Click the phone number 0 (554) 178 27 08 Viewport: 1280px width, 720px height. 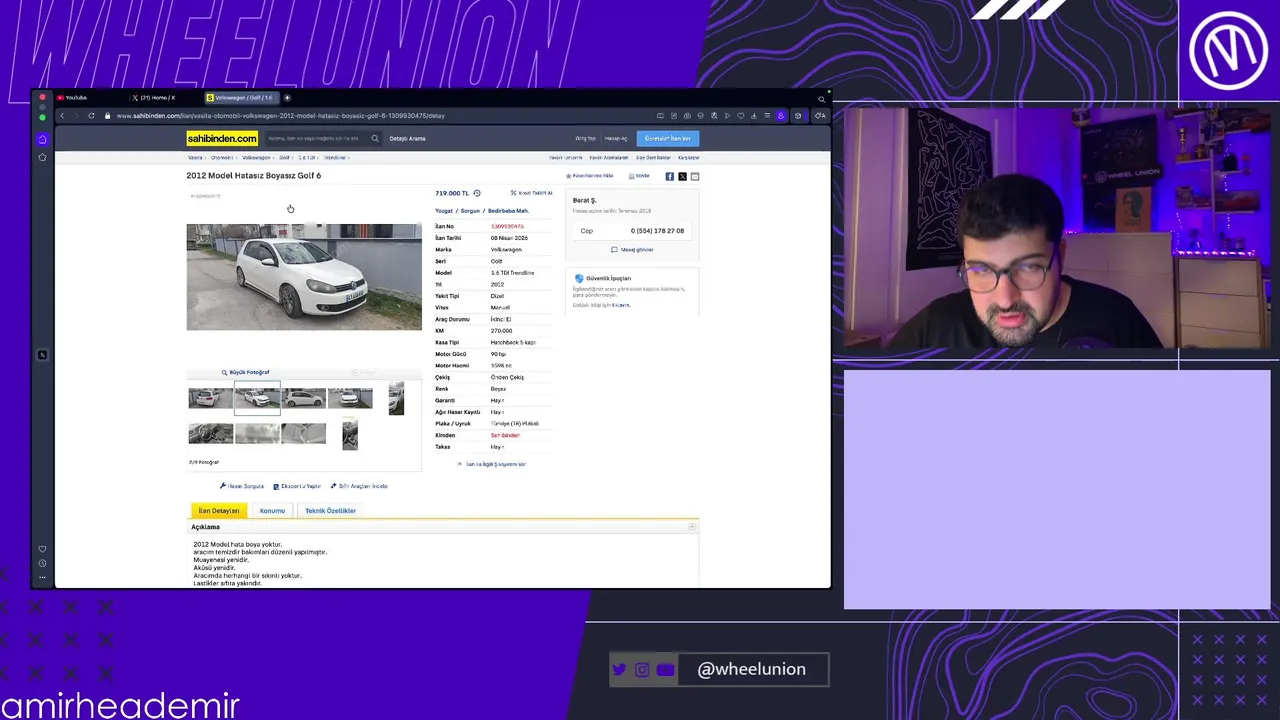coord(657,231)
